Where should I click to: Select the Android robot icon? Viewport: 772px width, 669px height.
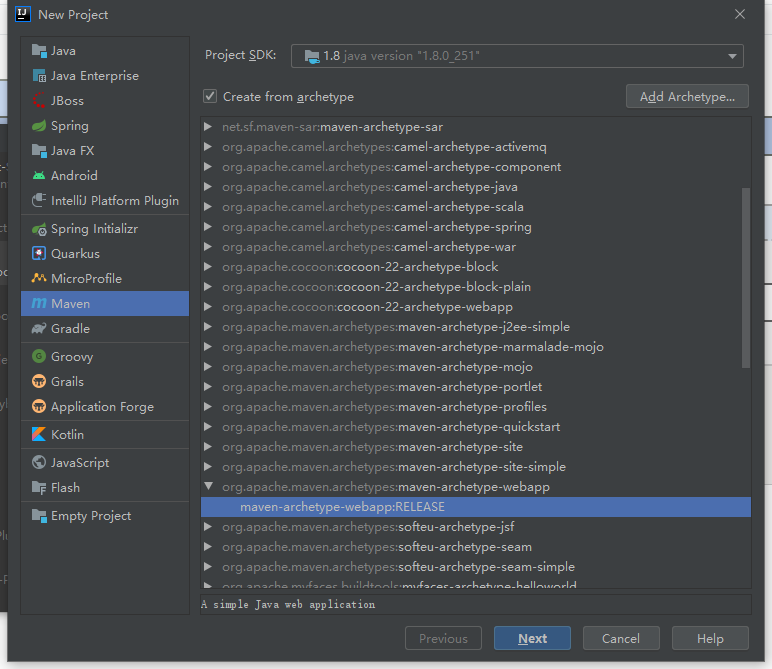pos(39,176)
